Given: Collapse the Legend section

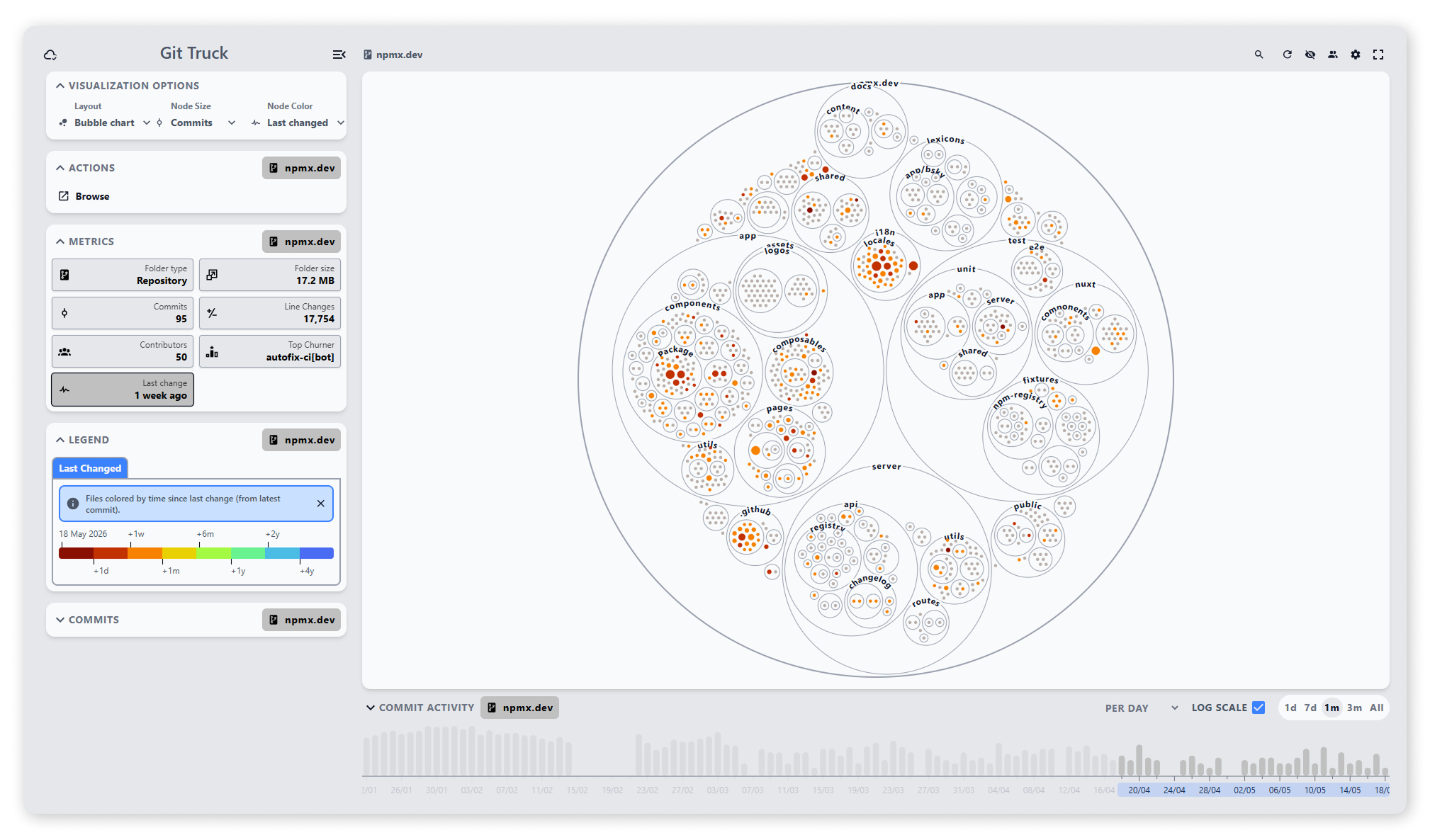Looking at the screenshot, I should pos(60,440).
